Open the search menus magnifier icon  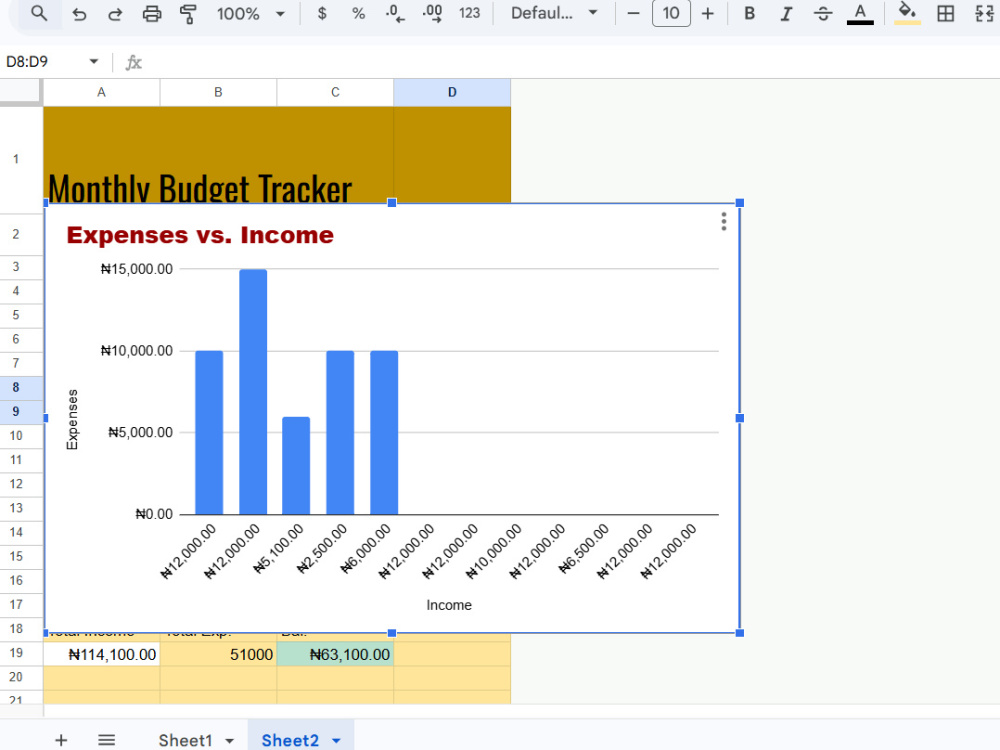point(39,13)
